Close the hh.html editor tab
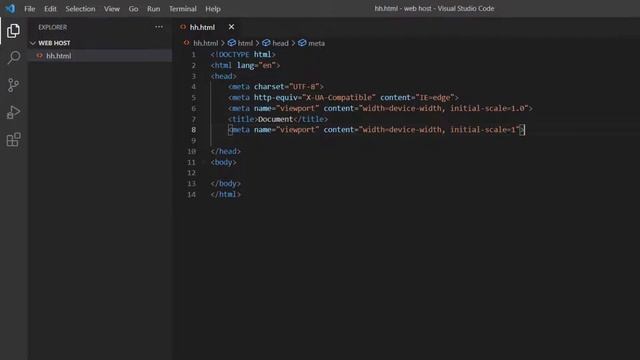 (231, 27)
